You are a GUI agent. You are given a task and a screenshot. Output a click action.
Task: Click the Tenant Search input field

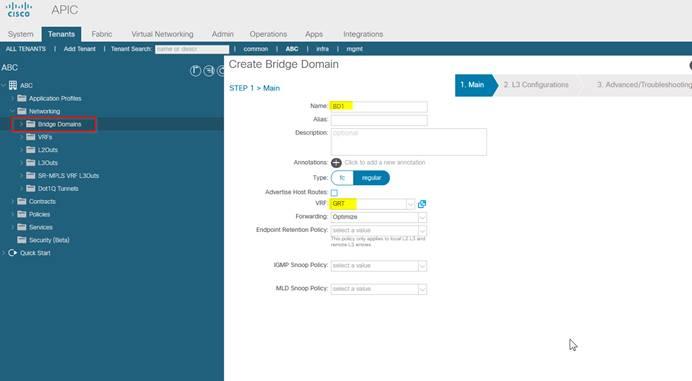coord(192,49)
